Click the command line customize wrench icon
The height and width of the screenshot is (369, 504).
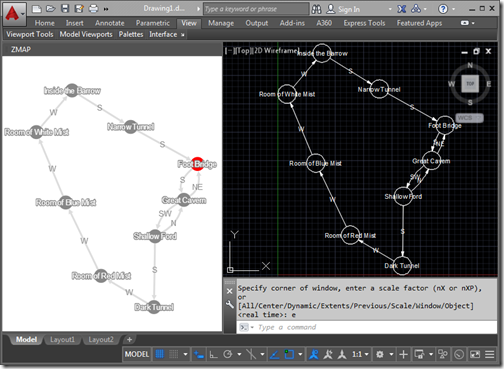pos(229,304)
